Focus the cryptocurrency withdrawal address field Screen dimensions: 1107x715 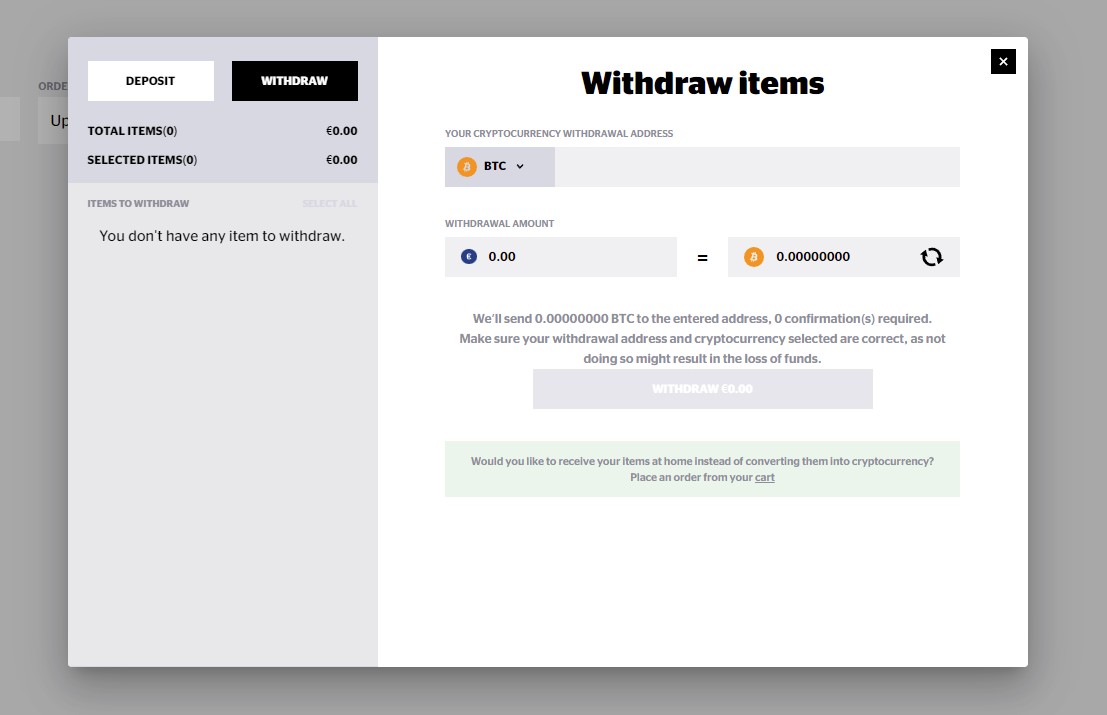point(756,167)
